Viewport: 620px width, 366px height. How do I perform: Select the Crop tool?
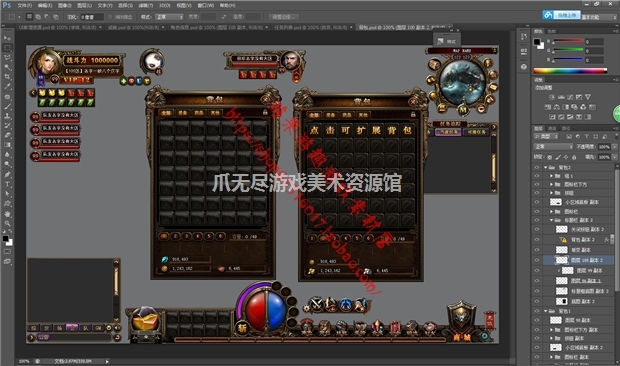click(x=7, y=77)
